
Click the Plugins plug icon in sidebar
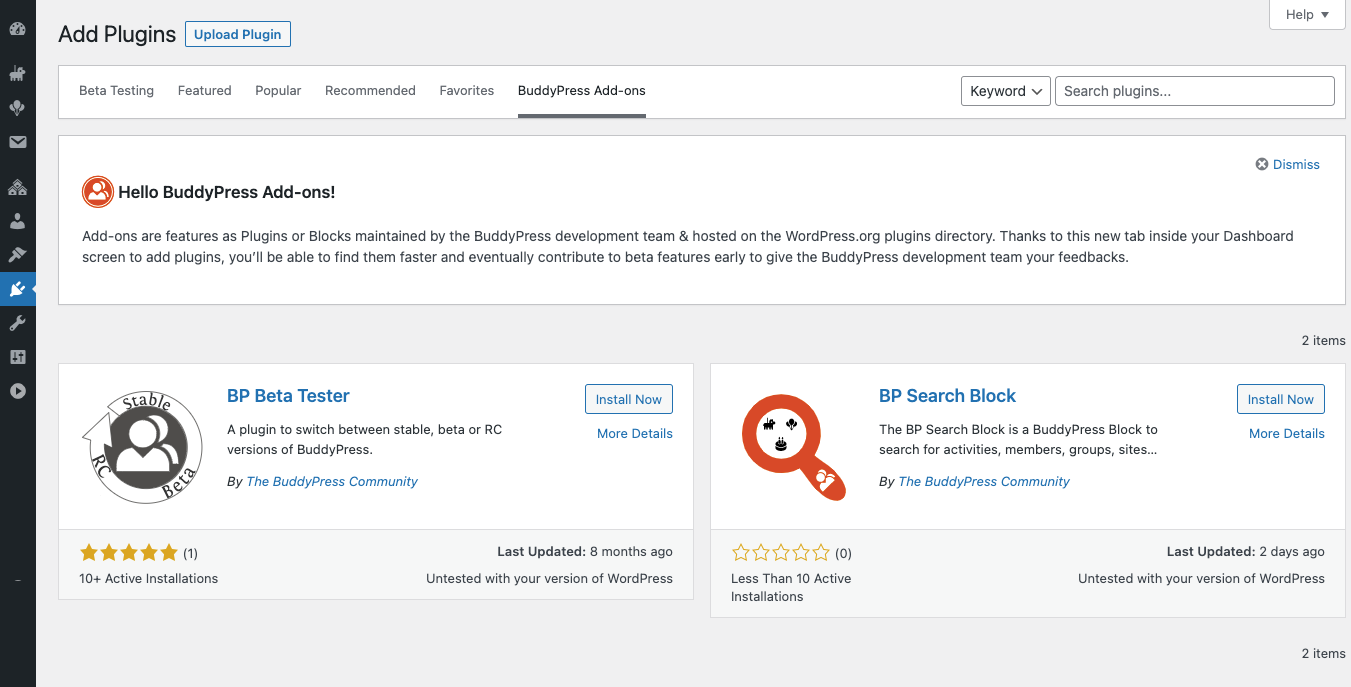[17, 289]
